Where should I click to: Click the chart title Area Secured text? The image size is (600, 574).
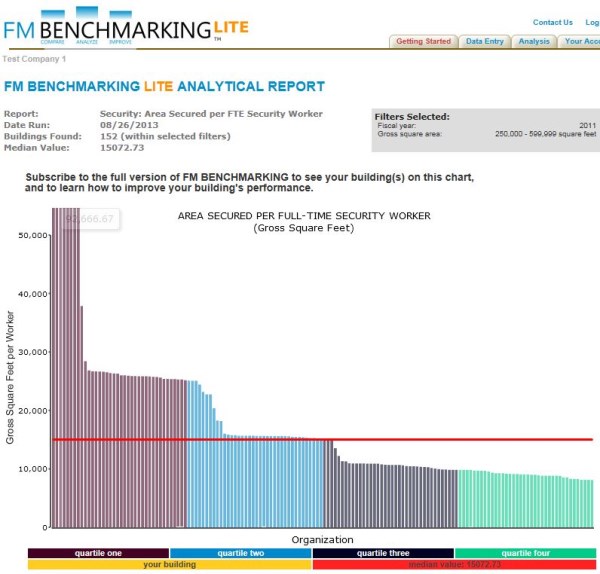[304, 222]
